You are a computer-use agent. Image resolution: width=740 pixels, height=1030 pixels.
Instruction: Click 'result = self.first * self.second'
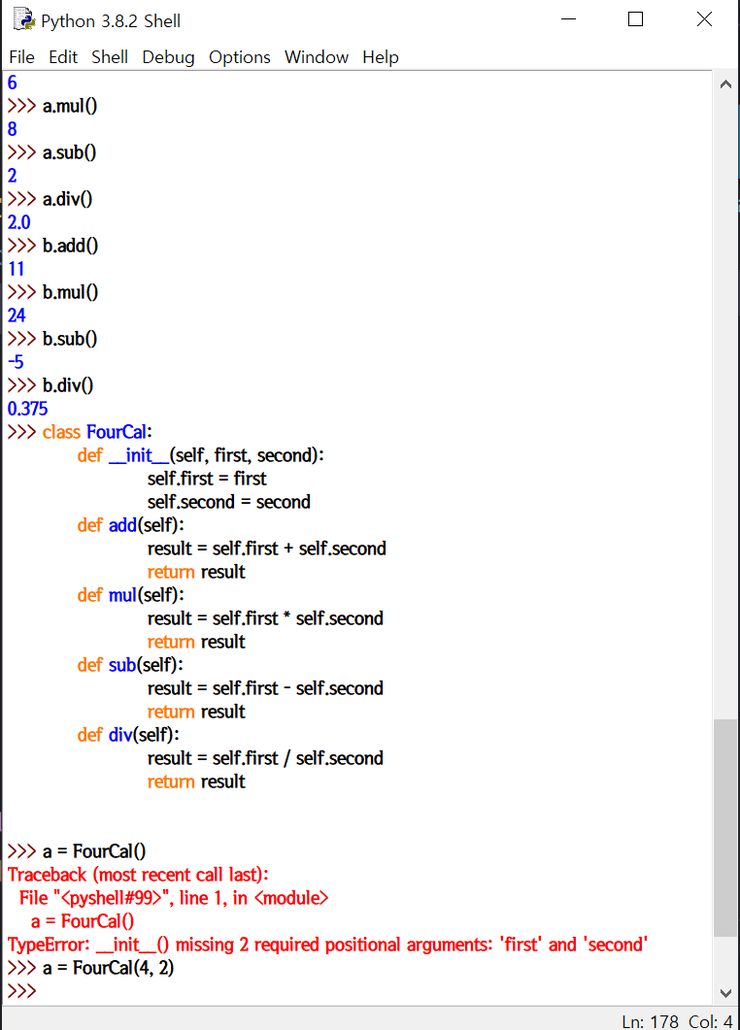click(x=265, y=619)
